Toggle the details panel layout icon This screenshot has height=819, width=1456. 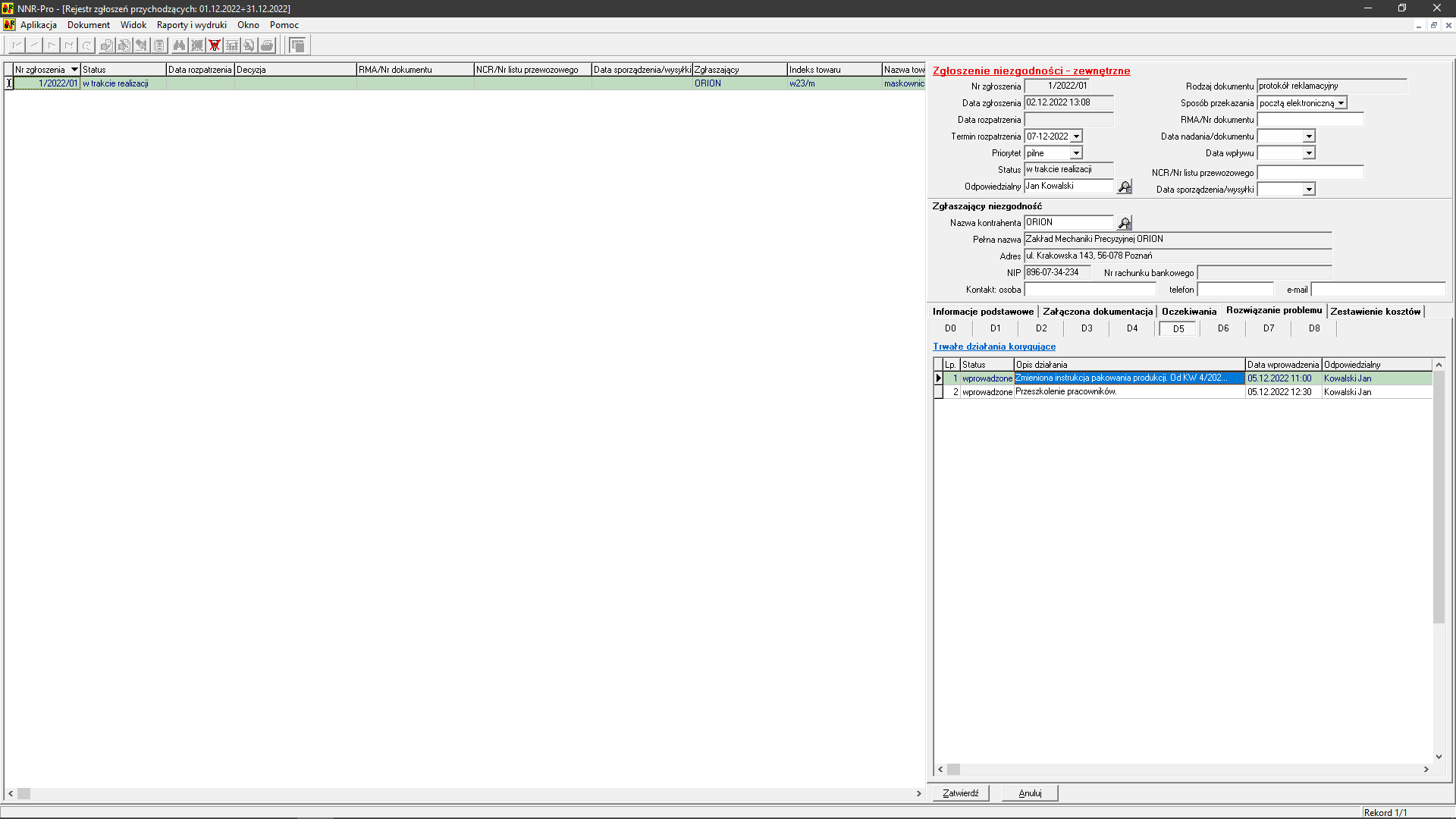coord(298,45)
